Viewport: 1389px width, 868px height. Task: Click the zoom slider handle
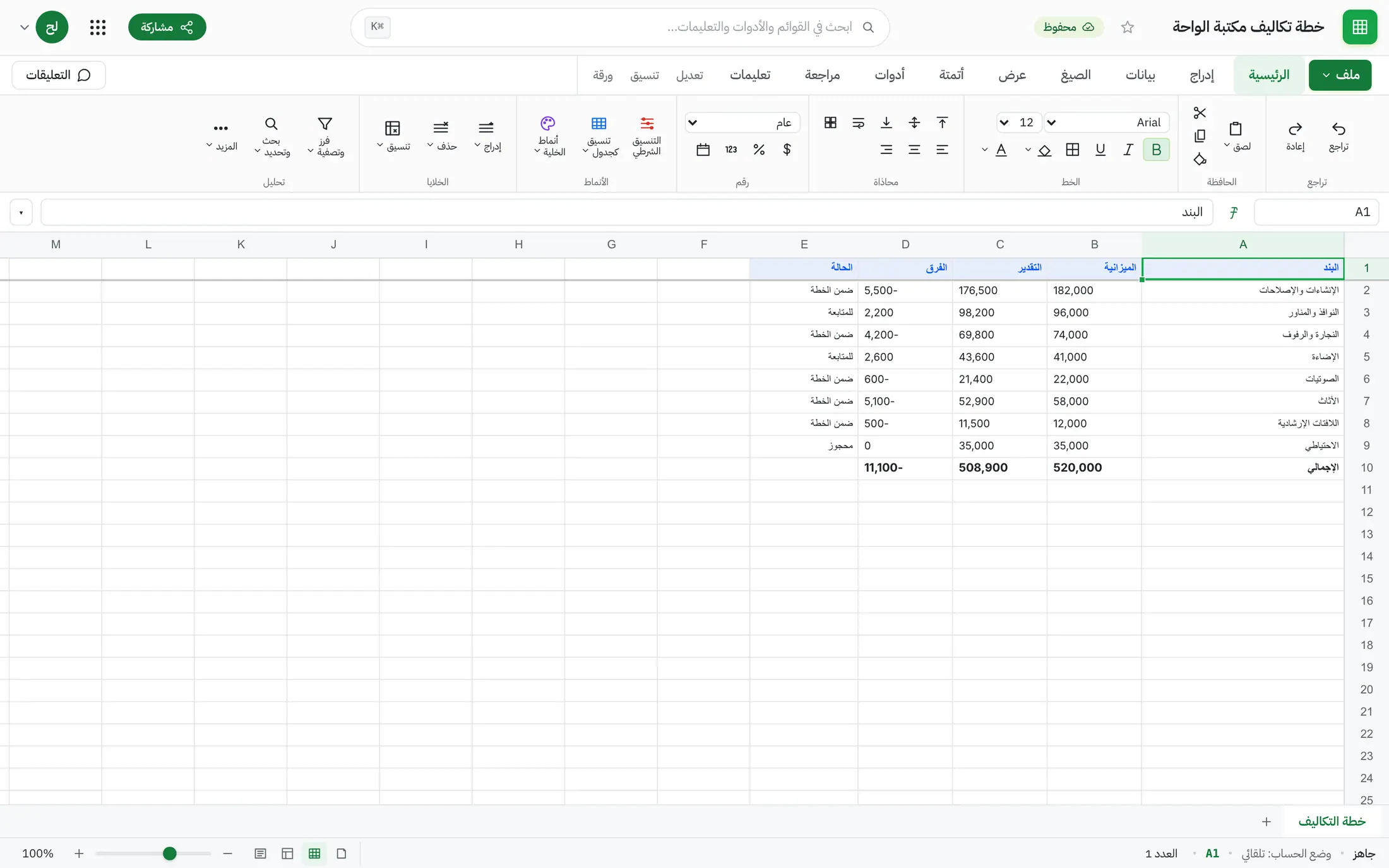(x=169, y=853)
